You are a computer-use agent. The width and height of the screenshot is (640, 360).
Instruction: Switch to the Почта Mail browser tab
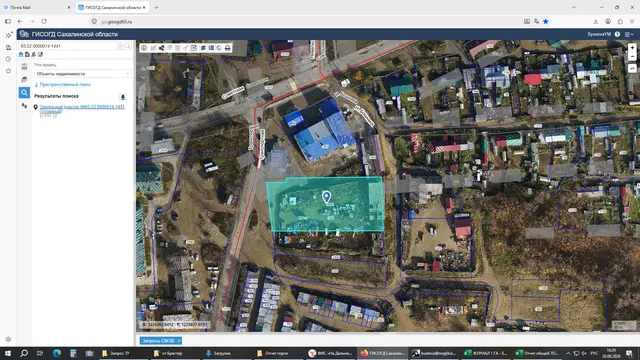click(x=37, y=7)
